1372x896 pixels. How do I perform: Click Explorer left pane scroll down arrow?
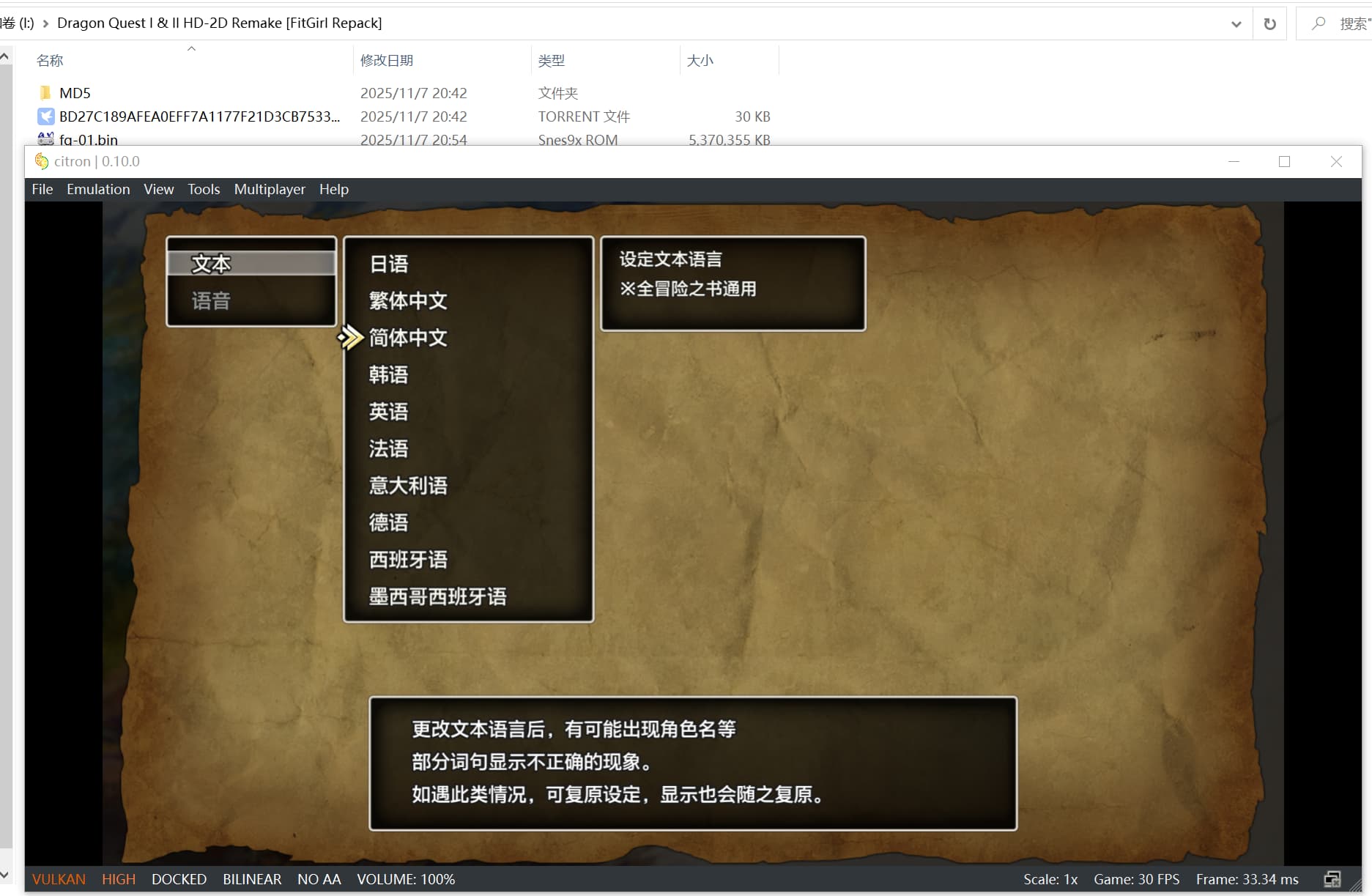(5, 875)
